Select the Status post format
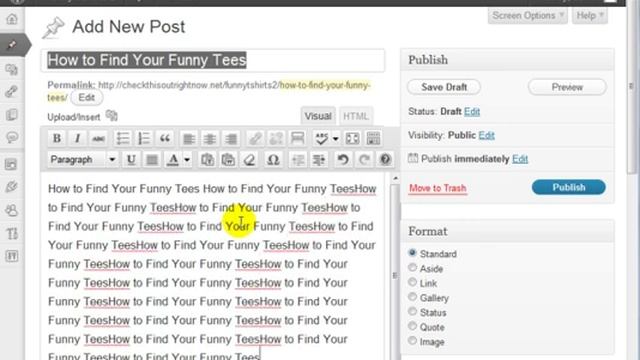The width and height of the screenshot is (640, 360). 413,312
